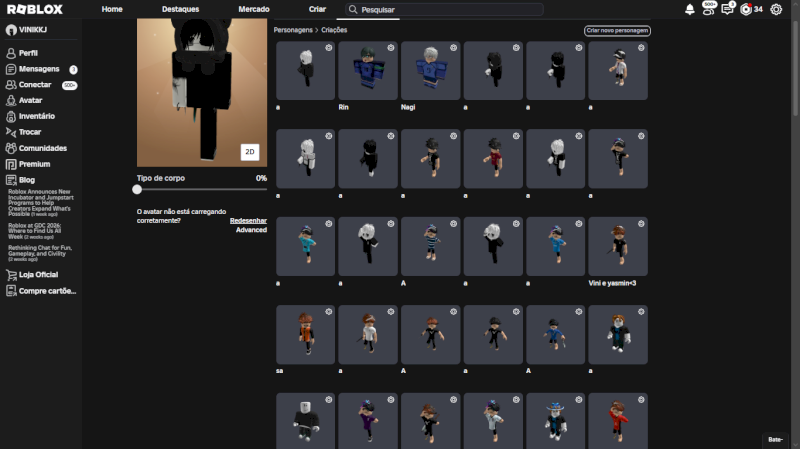800x449 pixels.
Task: Open the settings gear icon
Action: pyautogui.click(x=776, y=9)
